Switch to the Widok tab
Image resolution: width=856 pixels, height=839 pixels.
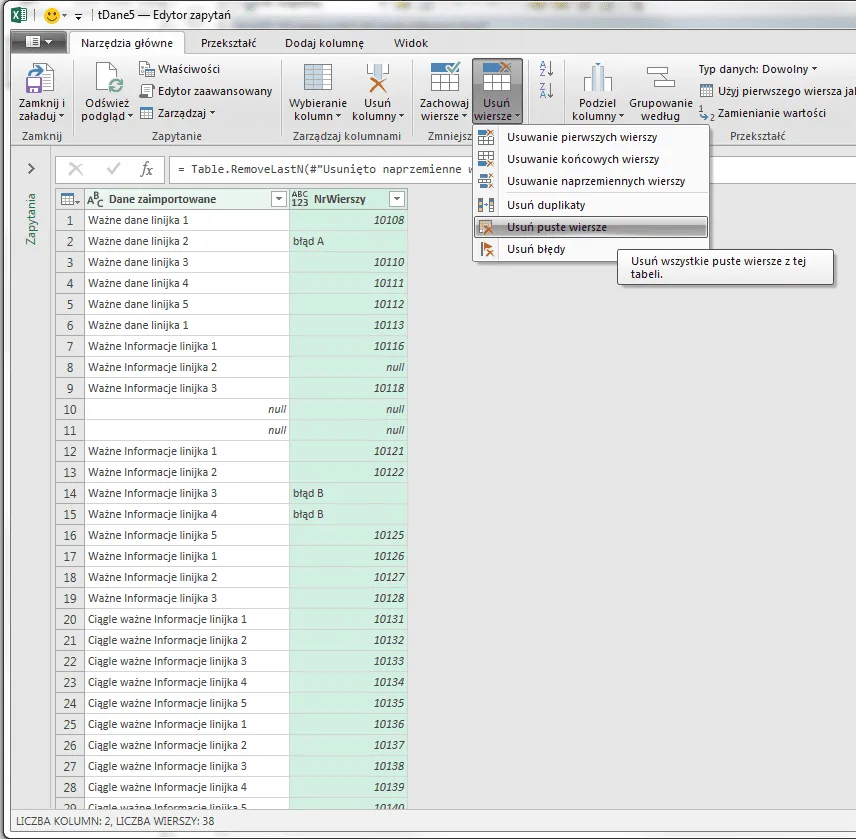tap(411, 43)
